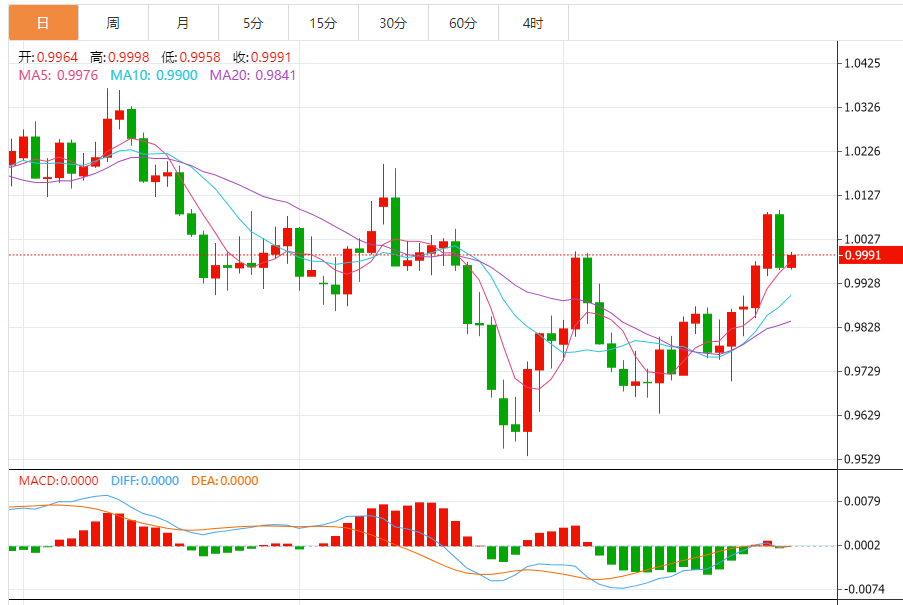
Task: Click the 1.0226 price axis label
Action: pyautogui.click(x=862, y=151)
